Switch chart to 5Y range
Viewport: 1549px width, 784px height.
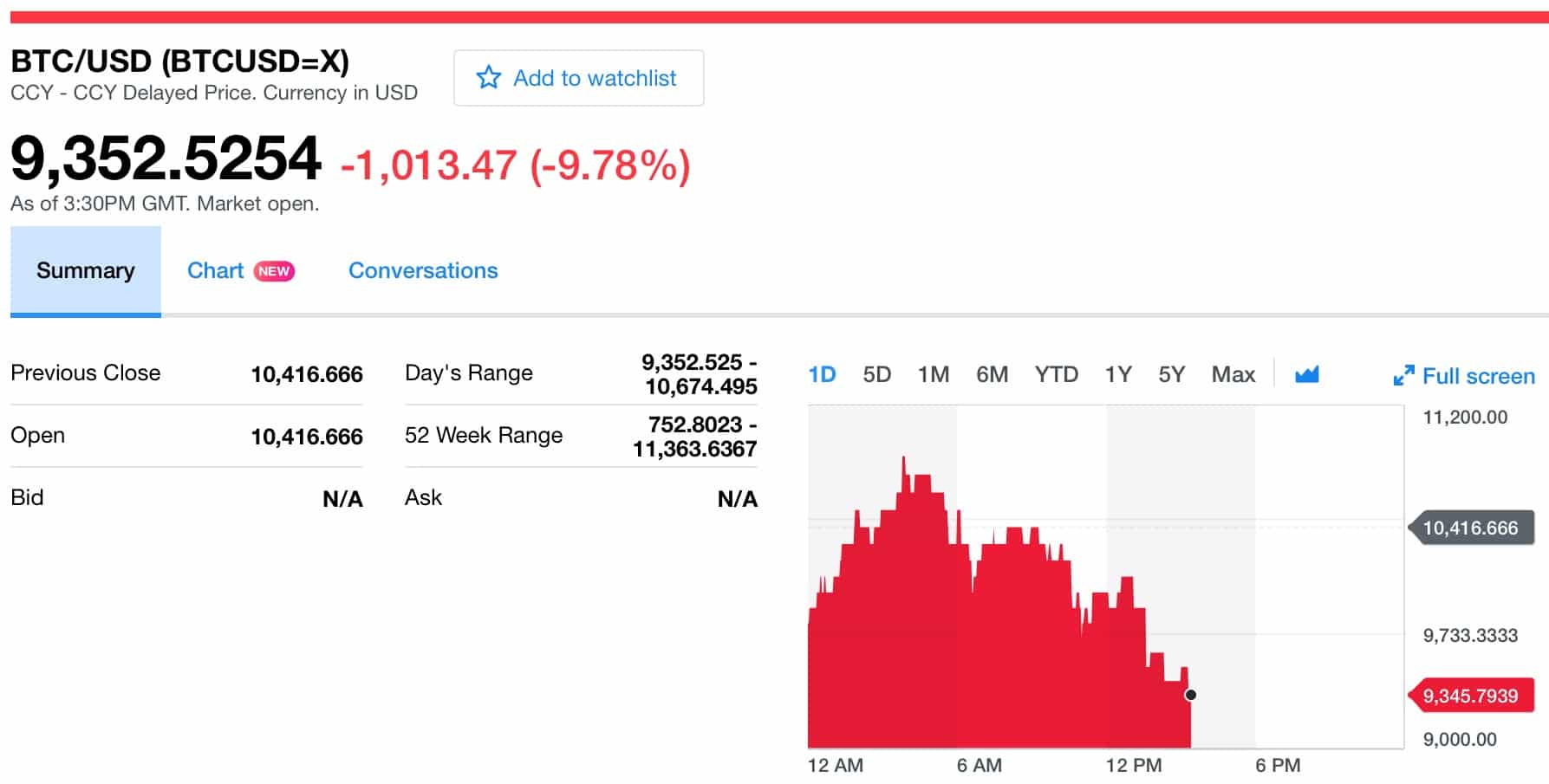pos(1171,374)
